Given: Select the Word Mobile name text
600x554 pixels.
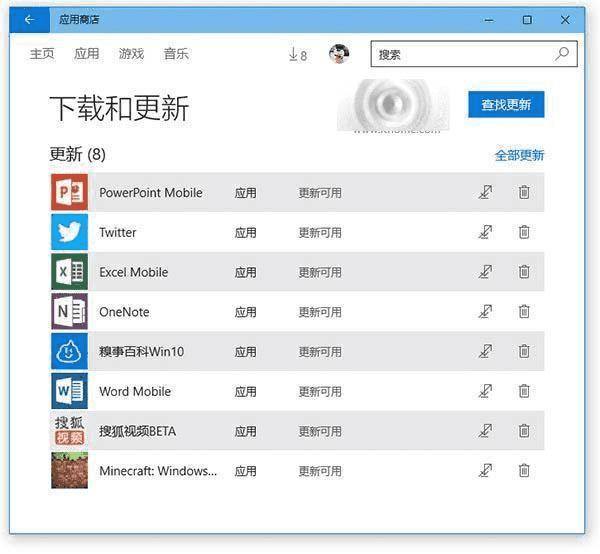Looking at the screenshot, I should click(135, 391).
